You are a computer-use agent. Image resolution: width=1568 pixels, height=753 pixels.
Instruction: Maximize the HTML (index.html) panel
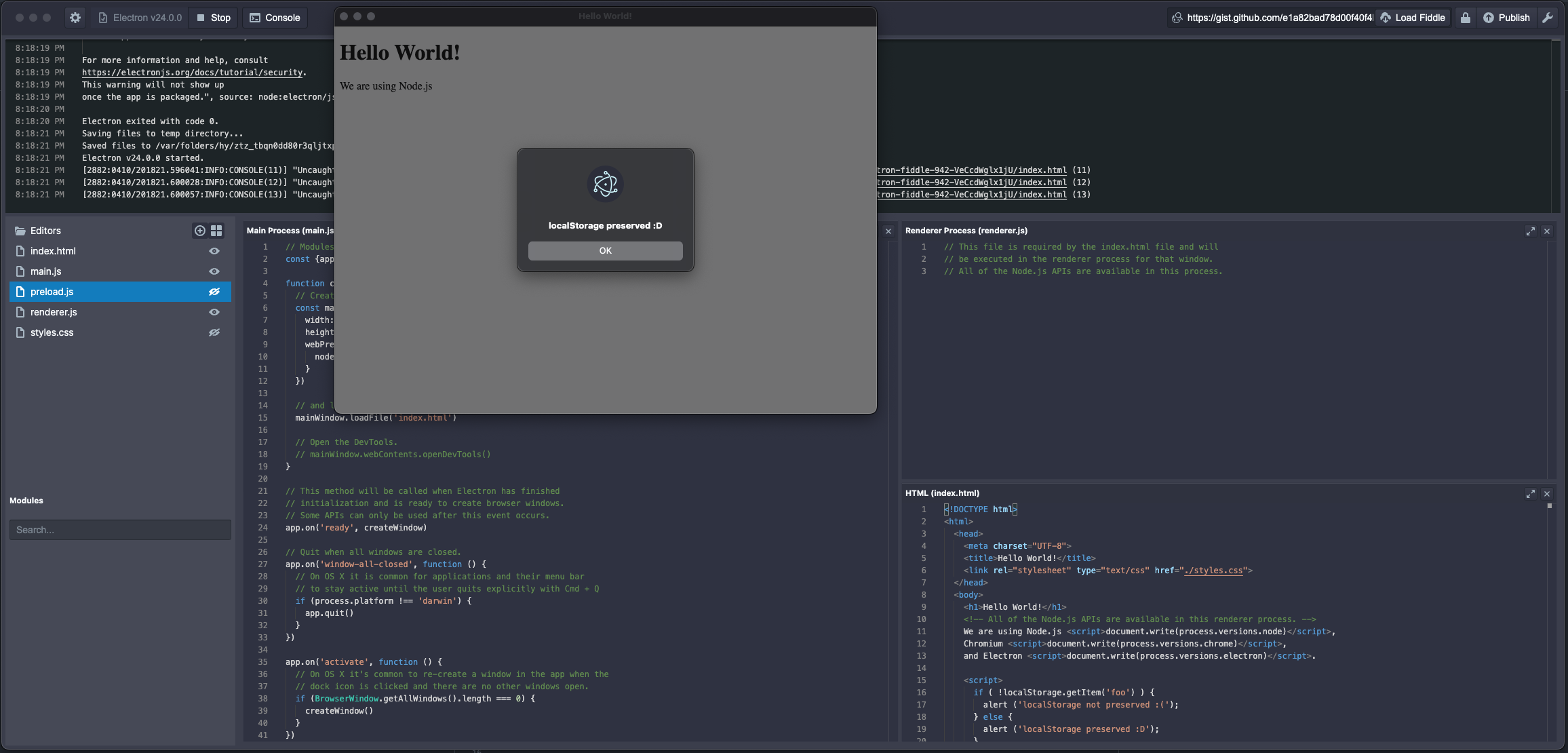1530,494
